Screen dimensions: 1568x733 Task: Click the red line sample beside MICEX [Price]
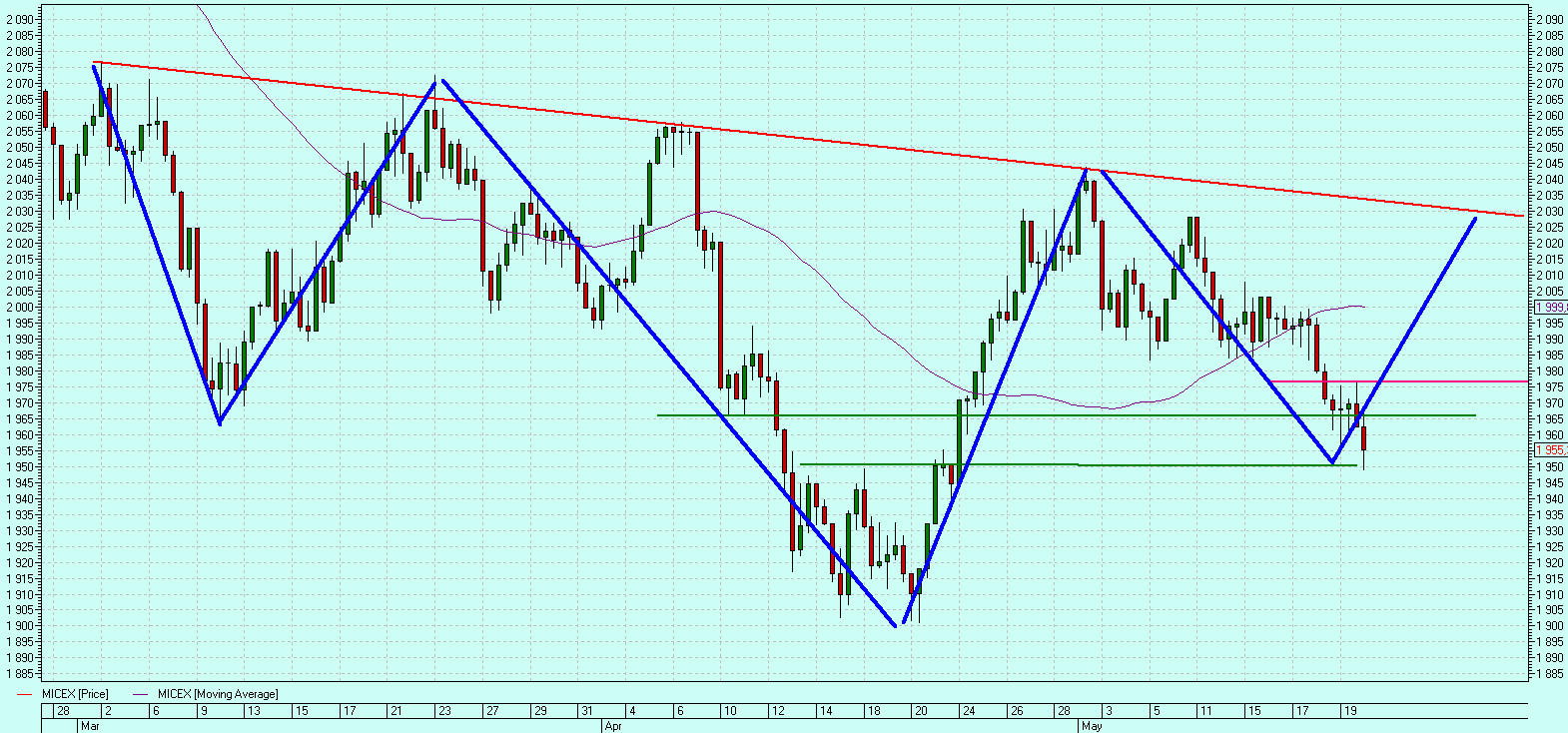(x=25, y=694)
